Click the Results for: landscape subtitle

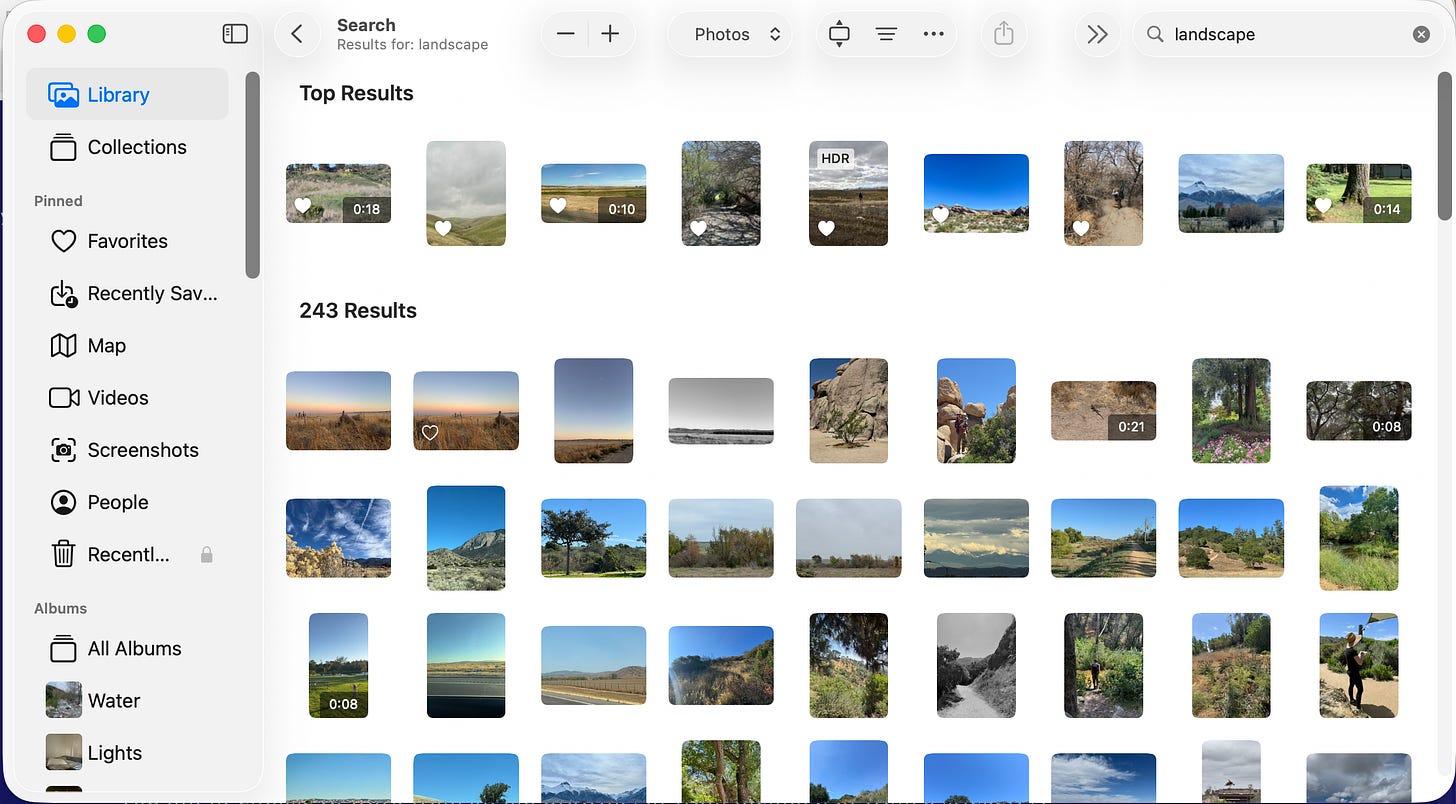pyautogui.click(x=412, y=45)
